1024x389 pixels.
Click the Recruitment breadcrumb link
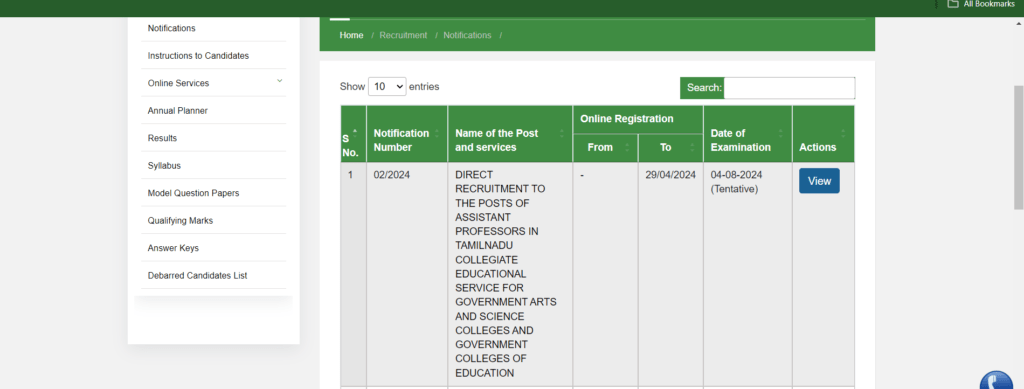[x=403, y=35]
